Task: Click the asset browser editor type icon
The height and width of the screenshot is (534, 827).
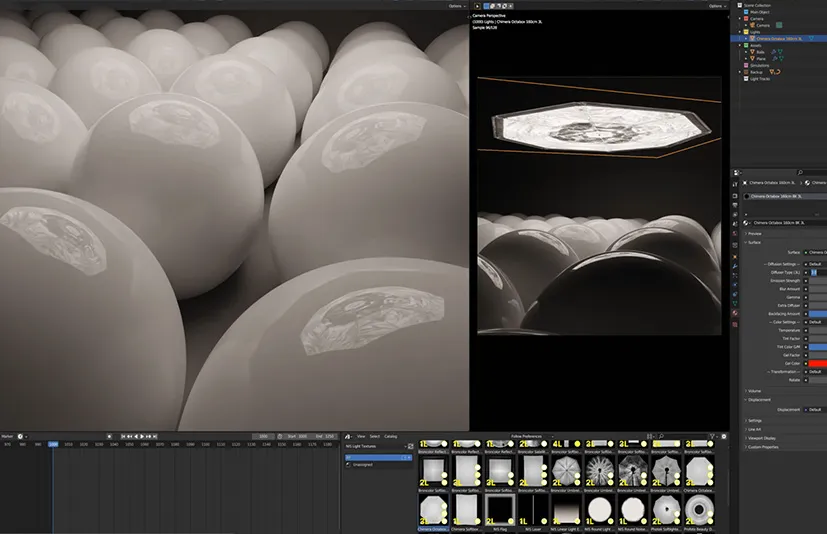Action: (x=348, y=437)
